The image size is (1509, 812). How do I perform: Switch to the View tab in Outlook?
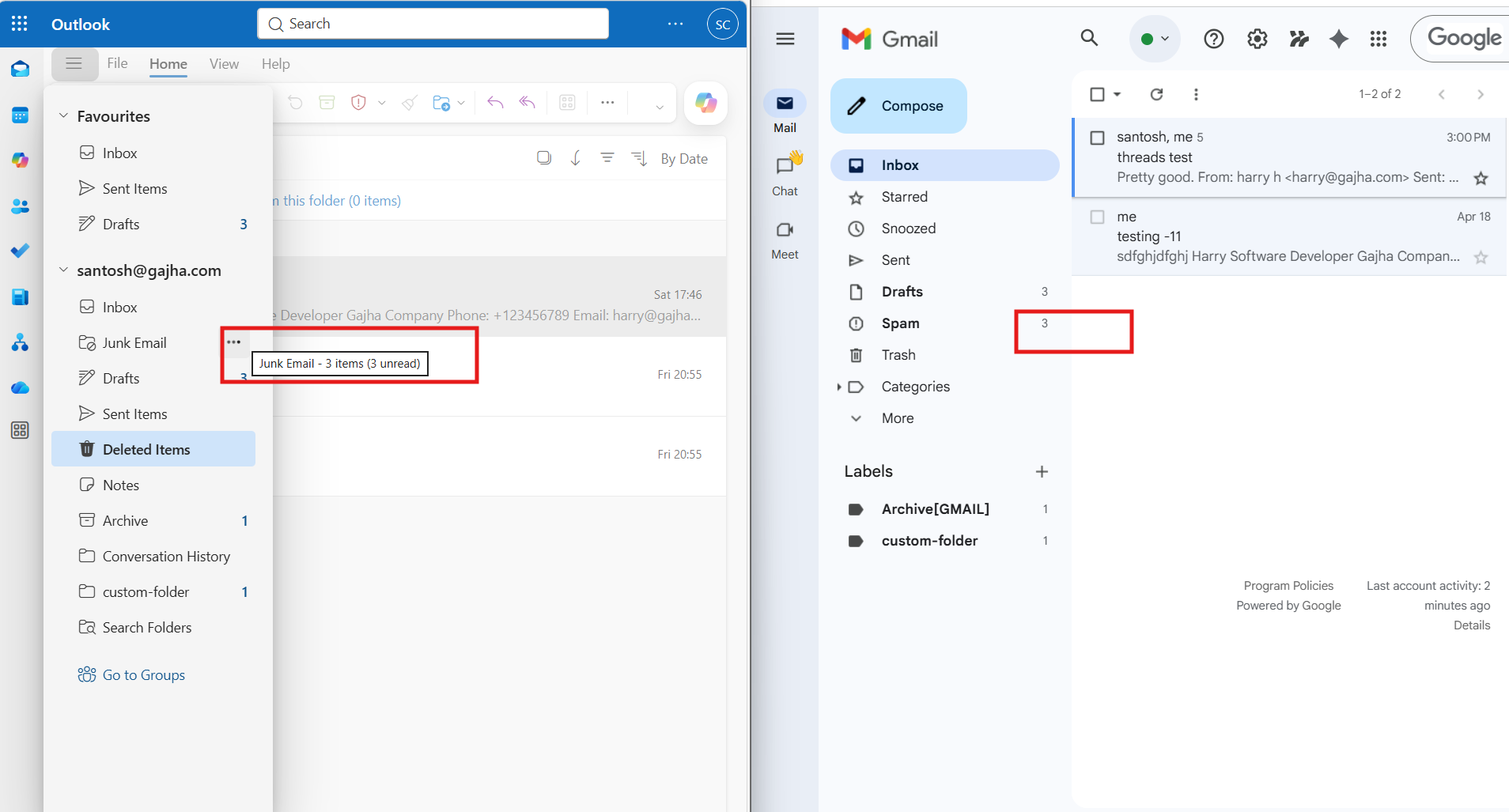[x=224, y=64]
